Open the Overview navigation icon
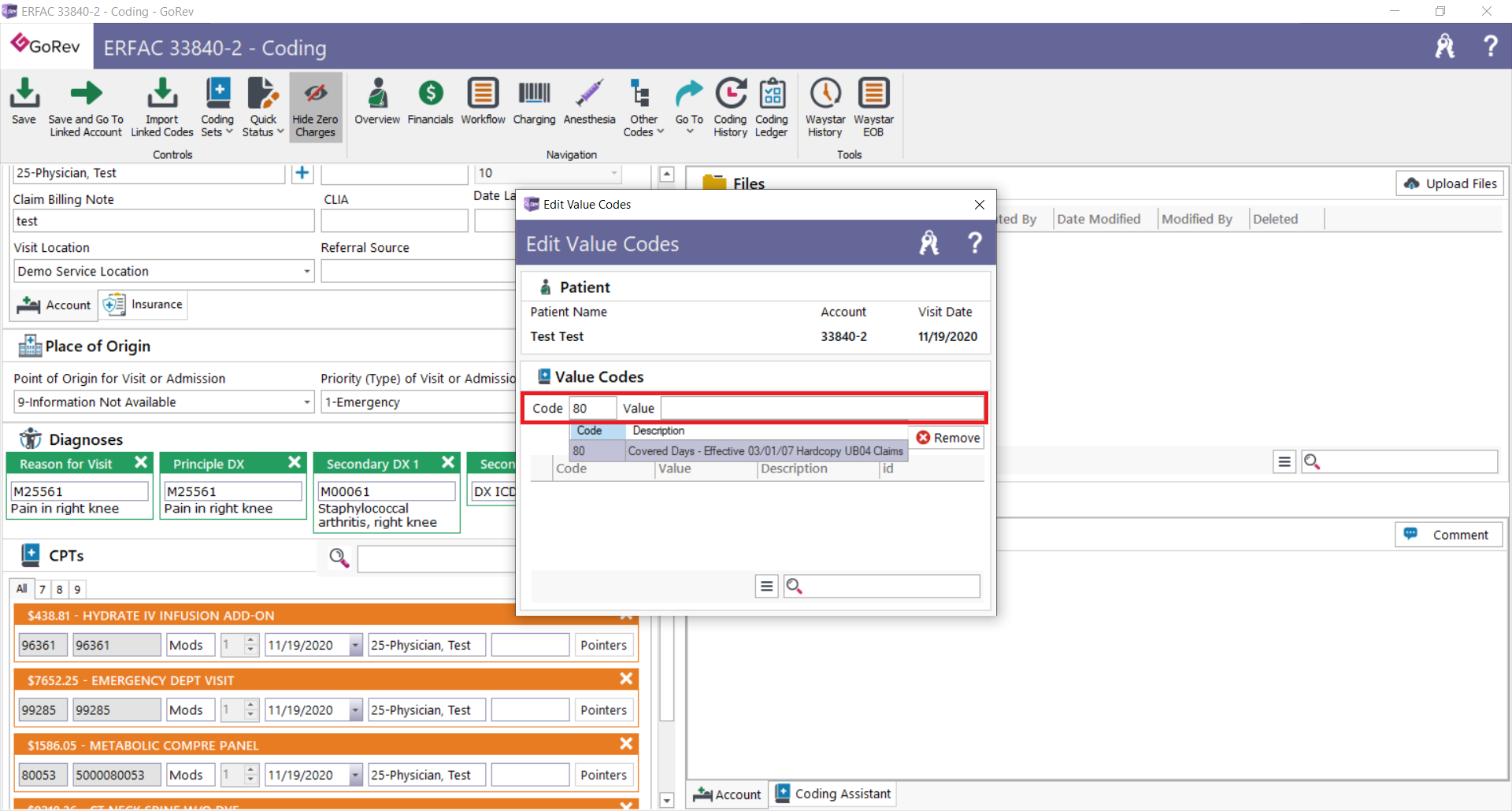The image size is (1512, 811). pos(377,101)
